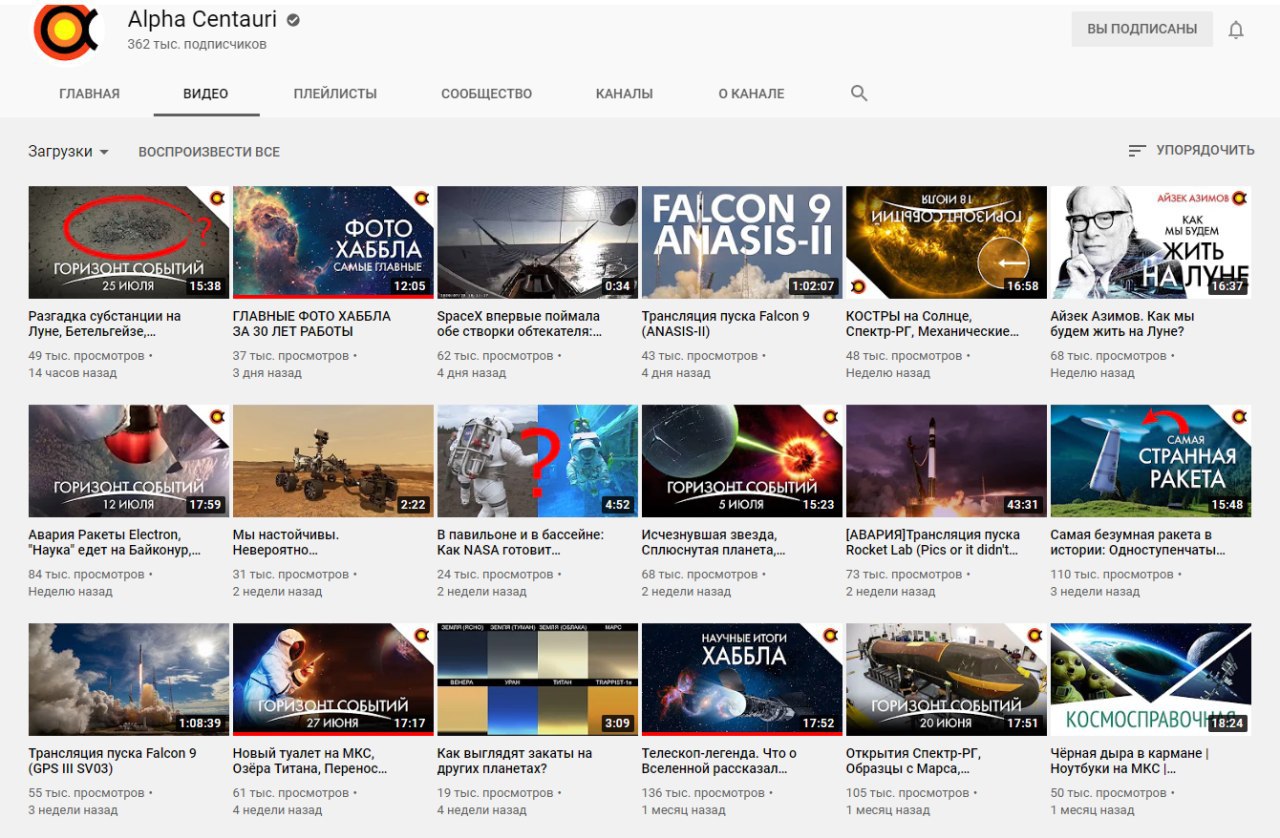Open the FALCON 9 ANASIS-II thumbnail
The image size is (1280, 838).
tap(742, 242)
